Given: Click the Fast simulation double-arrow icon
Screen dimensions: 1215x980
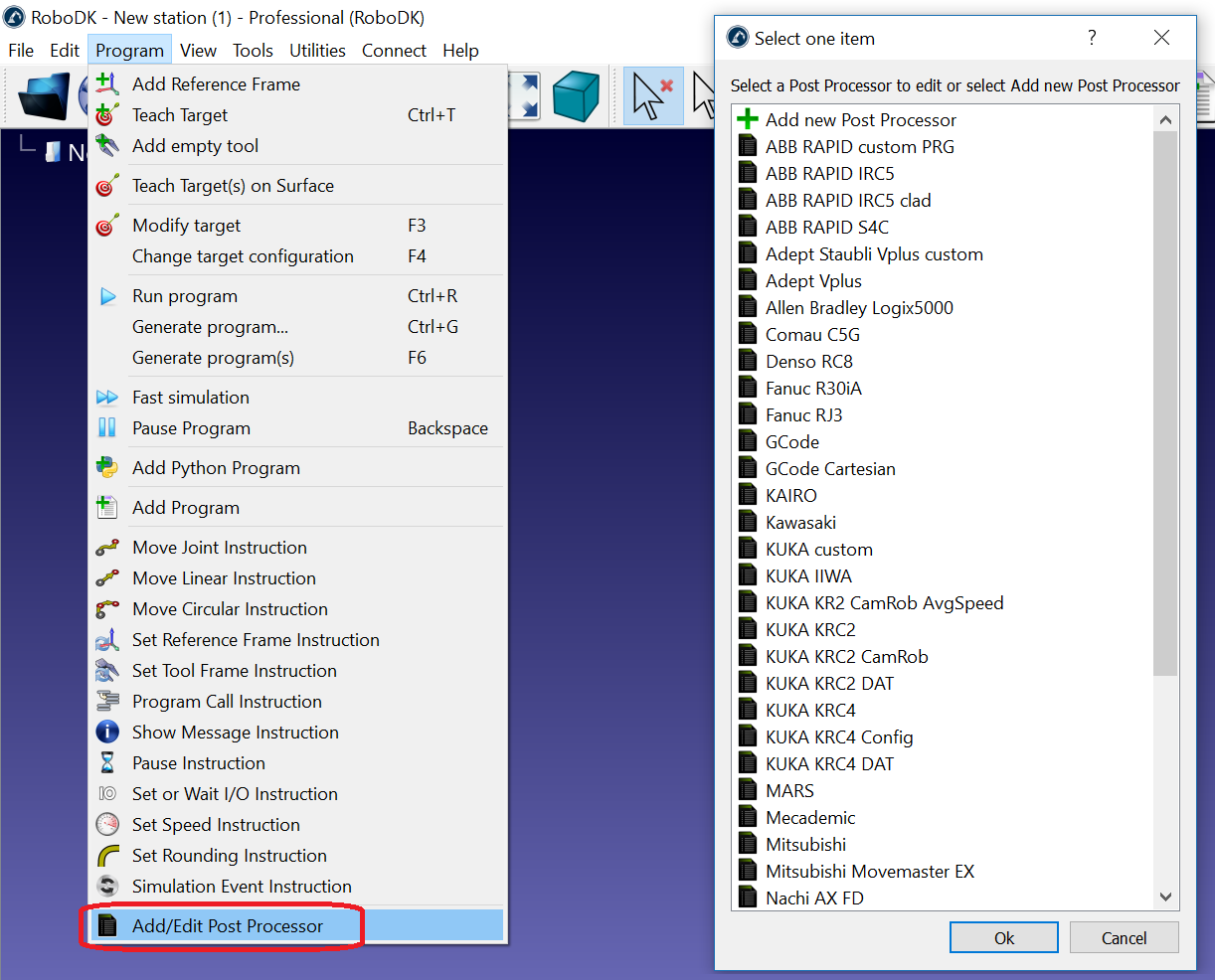Looking at the screenshot, I should [107, 397].
